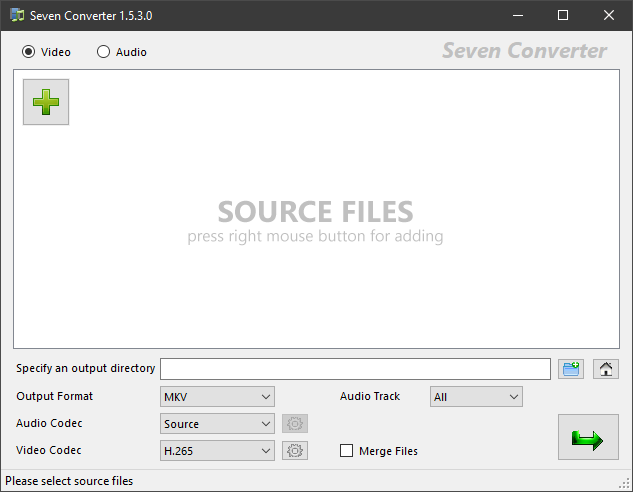This screenshot has width=633, height=492.
Task: Minimize the Seven Converter window
Action: [x=518, y=15]
